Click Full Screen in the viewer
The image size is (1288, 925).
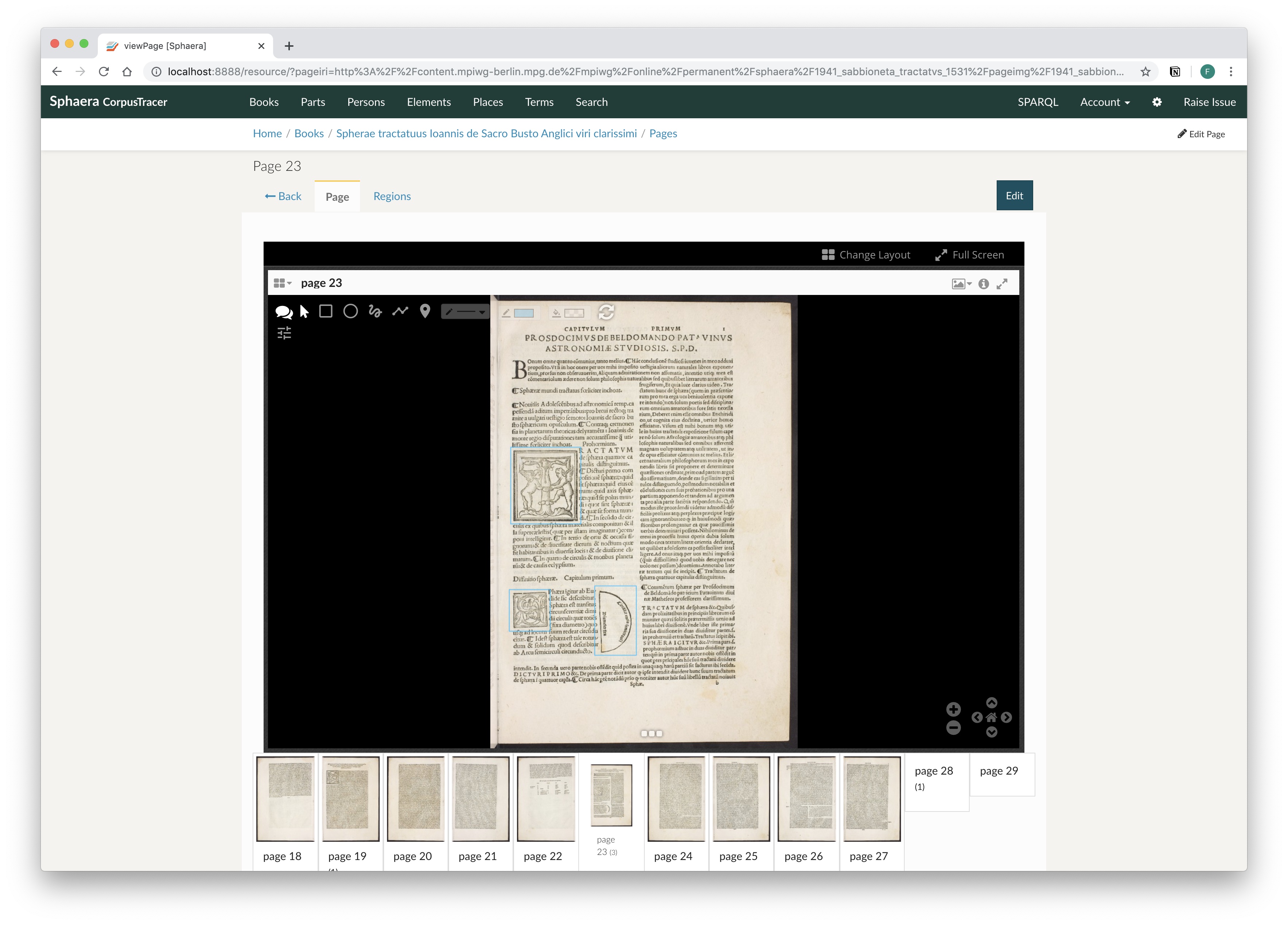[969, 255]
